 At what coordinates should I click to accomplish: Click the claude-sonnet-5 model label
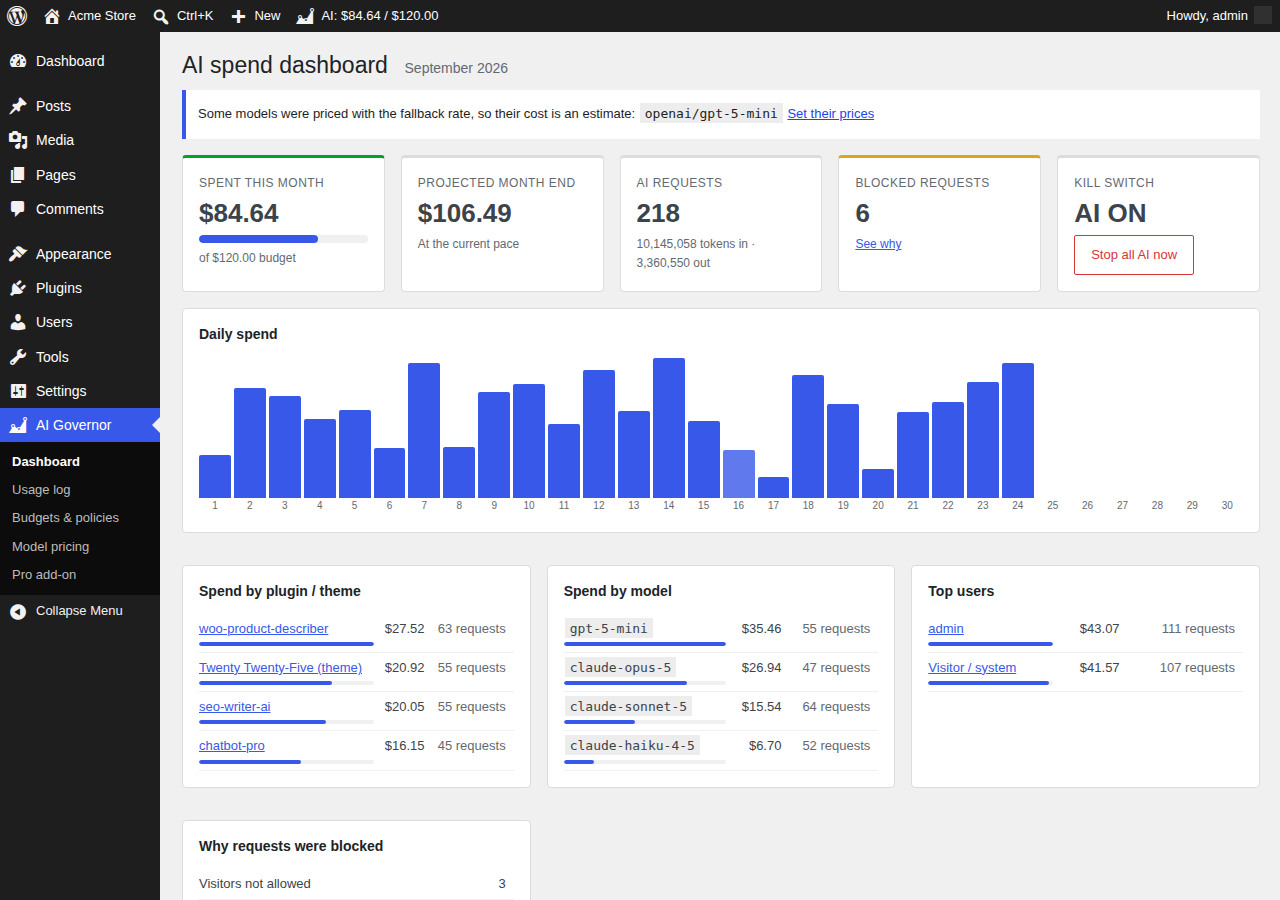(x=628, y=706)
